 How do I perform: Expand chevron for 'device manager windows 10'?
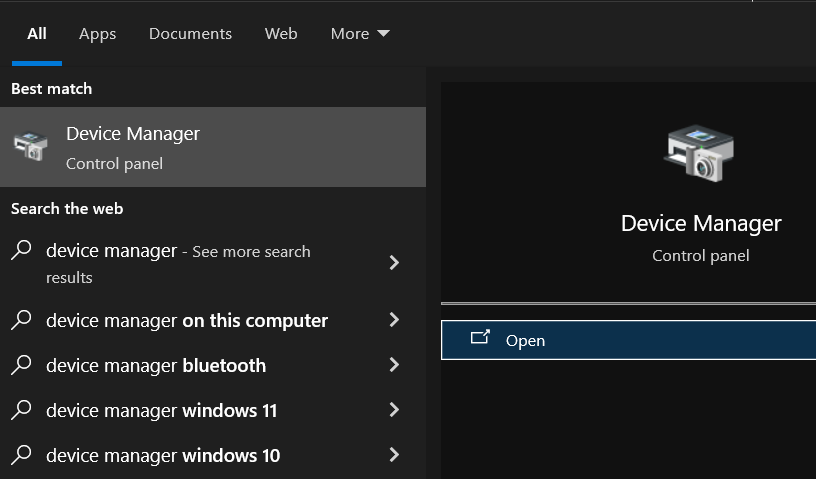(394, 455)
